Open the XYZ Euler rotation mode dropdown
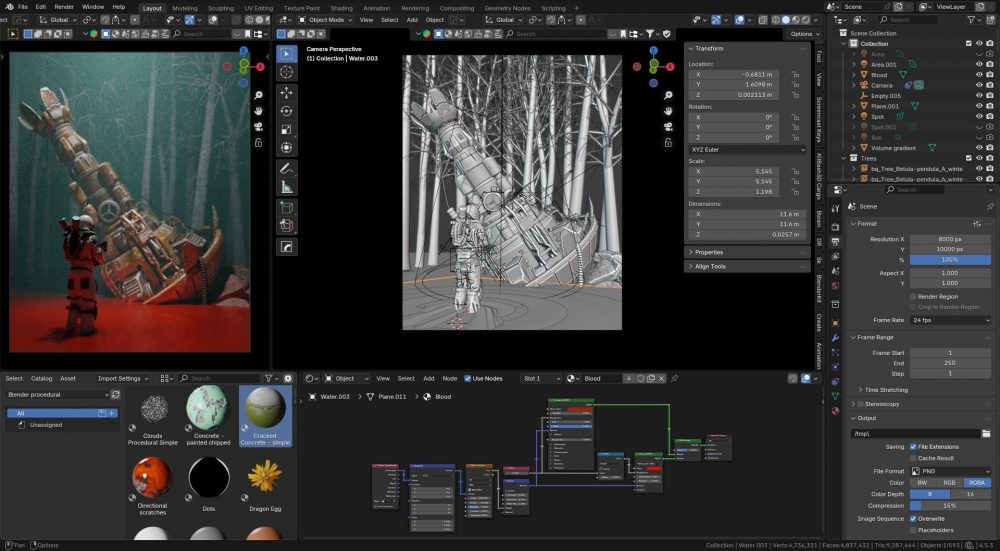This screenshot has width=1000, height=551. (746, 149)
